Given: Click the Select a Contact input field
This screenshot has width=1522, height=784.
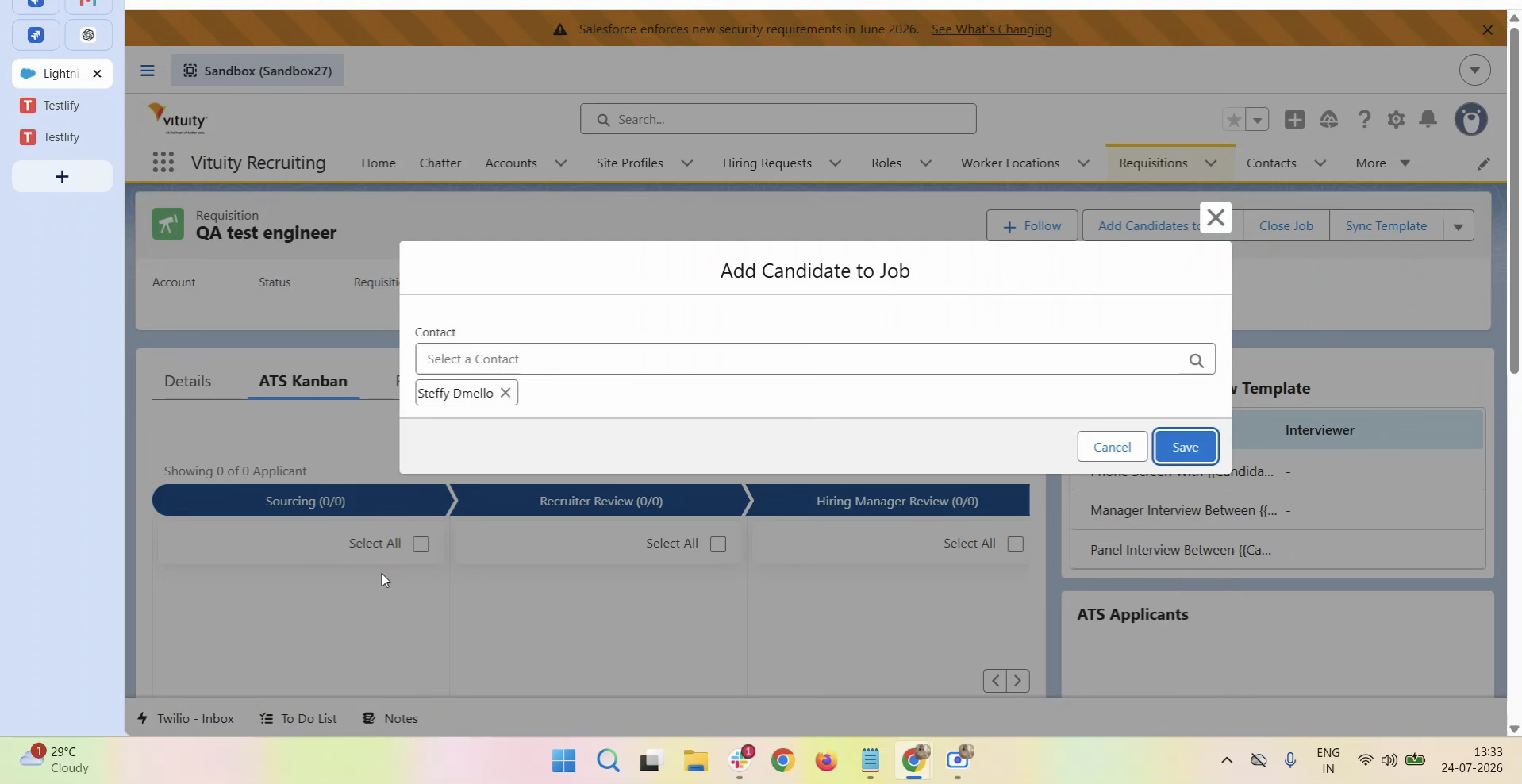Looking at the screenshot, I should tap(814, 359).
